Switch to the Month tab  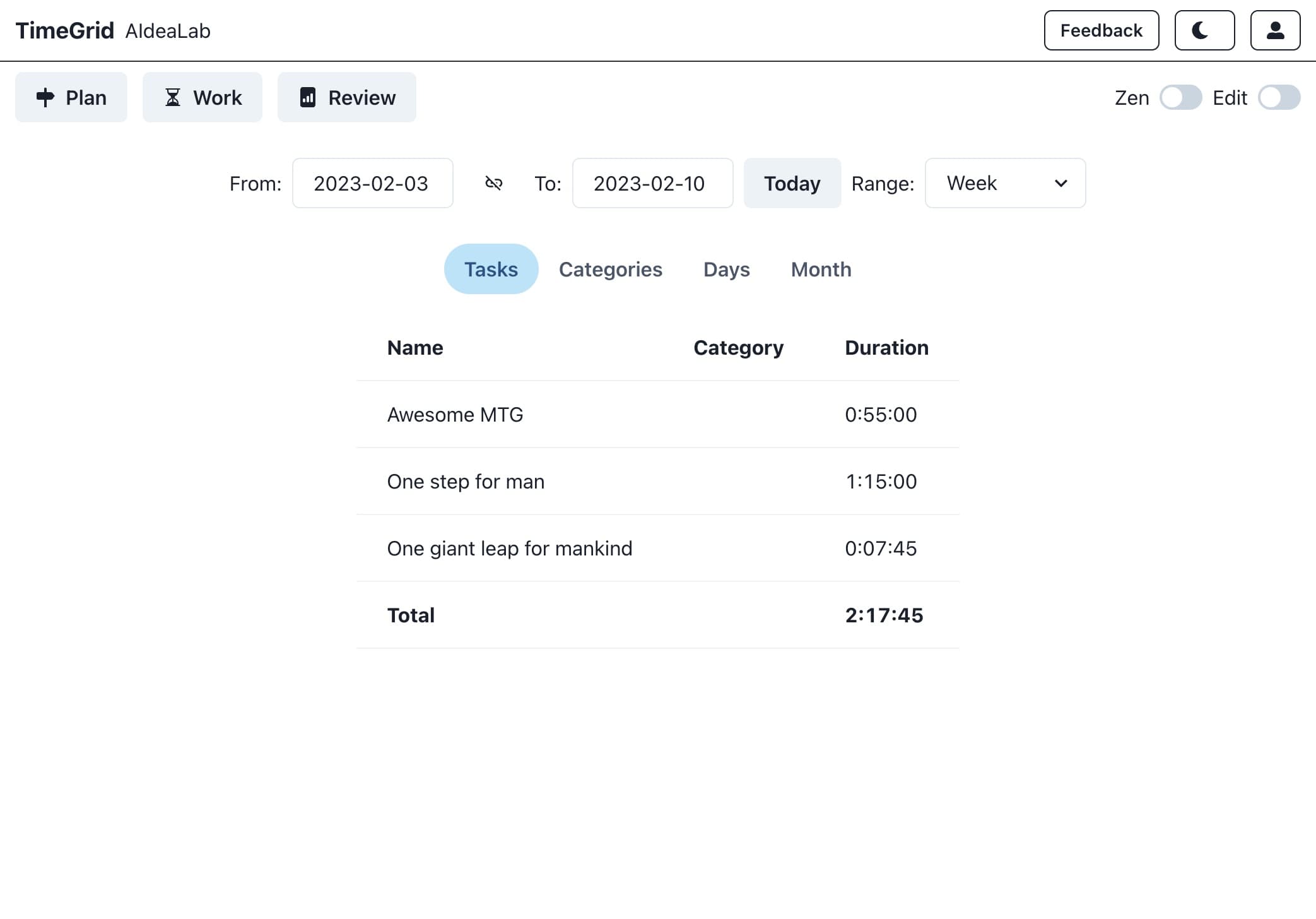point(821,269)
